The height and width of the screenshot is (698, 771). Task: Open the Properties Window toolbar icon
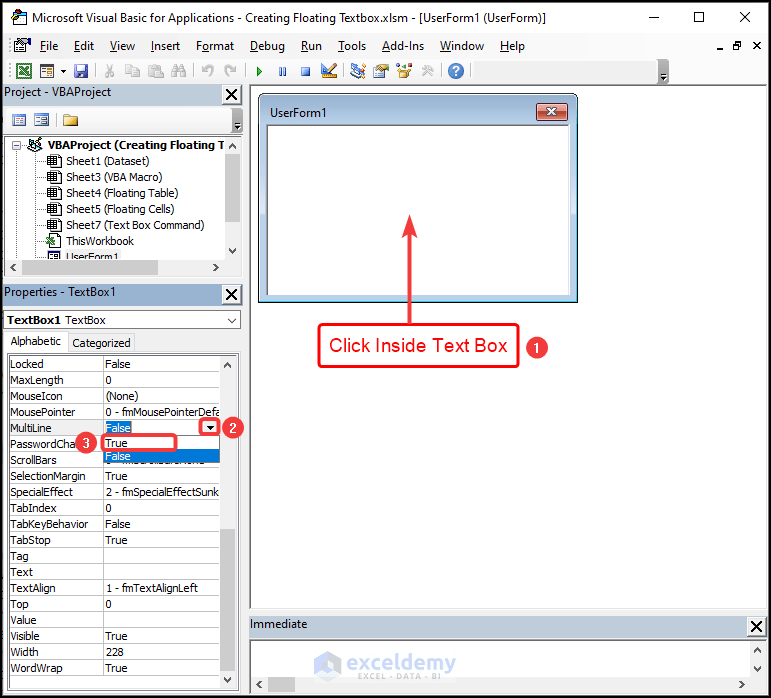(x=381, y=71)
